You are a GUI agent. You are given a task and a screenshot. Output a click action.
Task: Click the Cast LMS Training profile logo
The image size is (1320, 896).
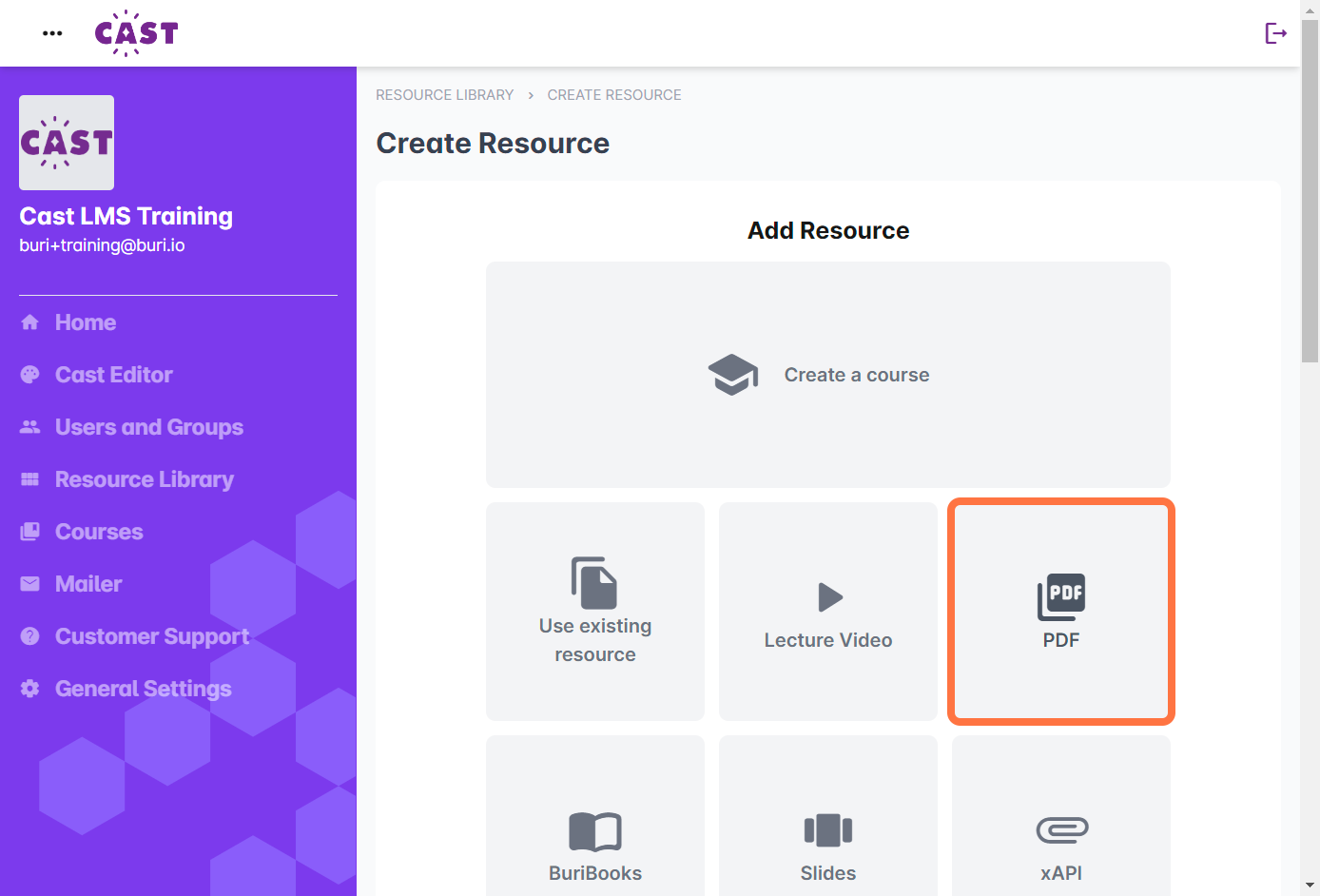coord(67,143)
